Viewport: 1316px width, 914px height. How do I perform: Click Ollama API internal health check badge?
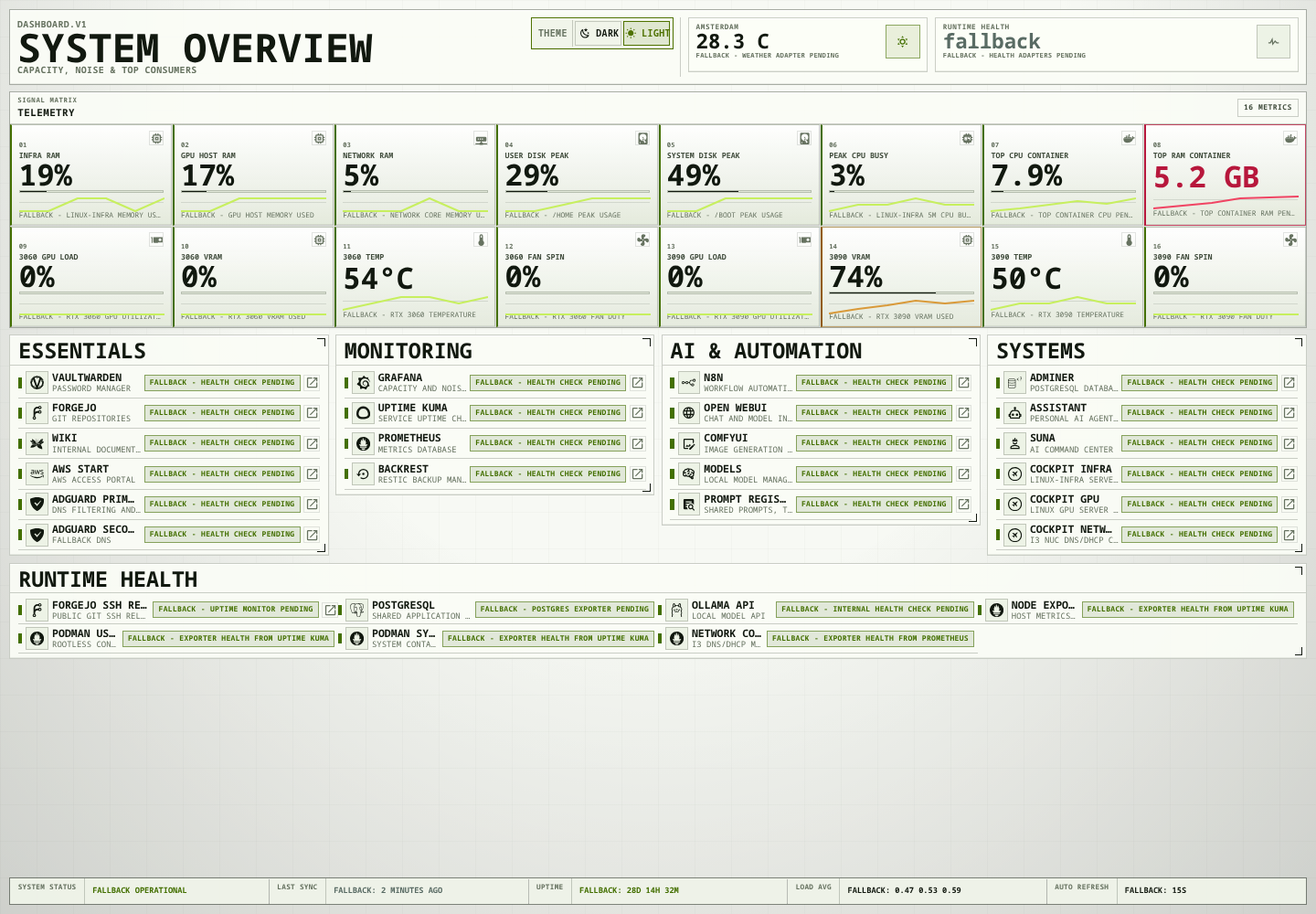point(876,610)
